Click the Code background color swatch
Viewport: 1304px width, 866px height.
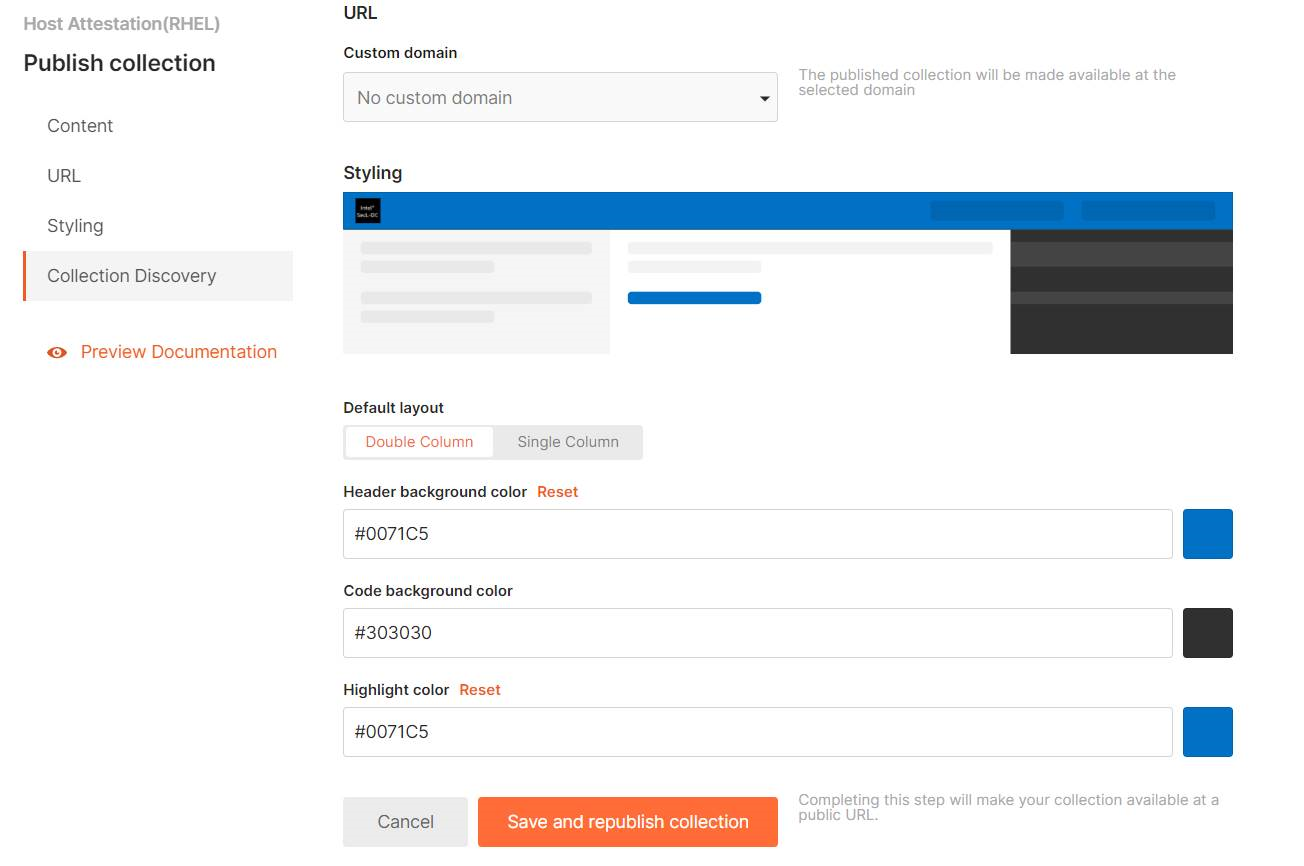pyautogui.click(x=1207, y=632)
